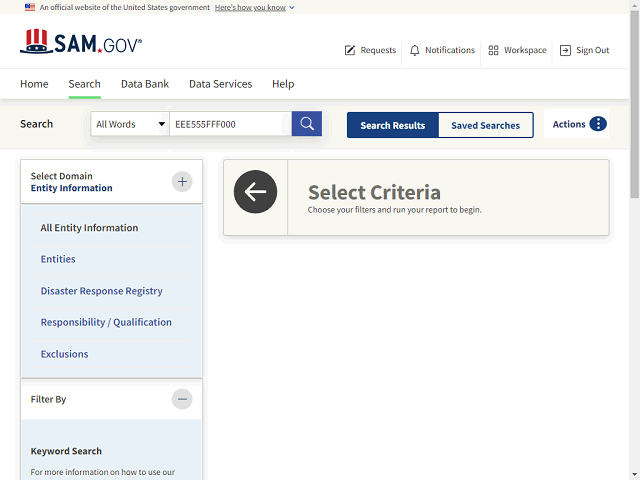Click the Select Criteria heading

374,192
